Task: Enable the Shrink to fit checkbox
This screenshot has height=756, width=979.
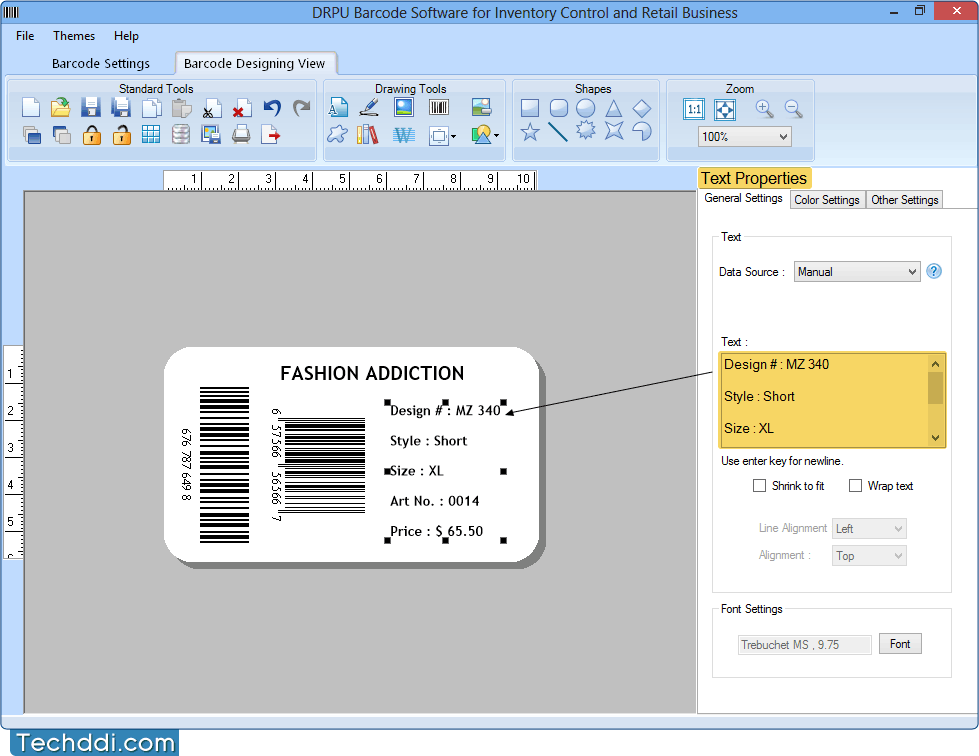Action: (x=759, y=486)
